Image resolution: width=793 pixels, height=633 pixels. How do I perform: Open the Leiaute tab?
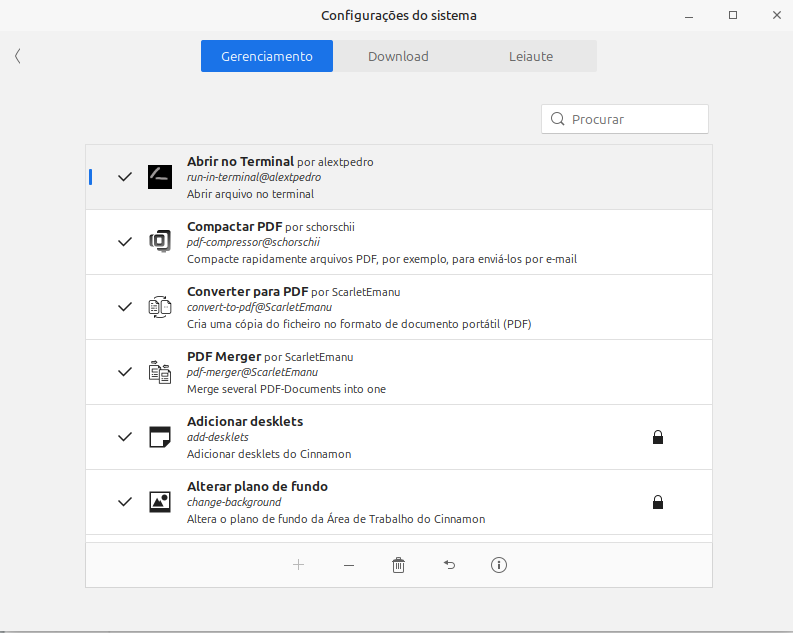click(x=530, y=56)
